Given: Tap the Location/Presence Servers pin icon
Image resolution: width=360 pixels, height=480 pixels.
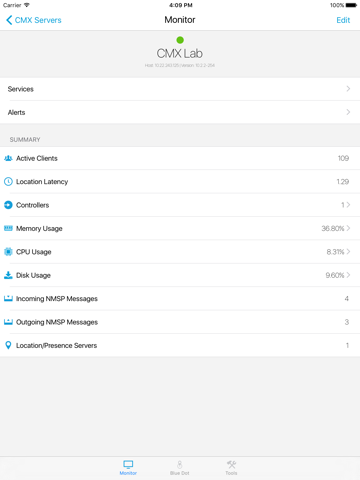Looking at the screenshot, I should (x=8, y=345).
